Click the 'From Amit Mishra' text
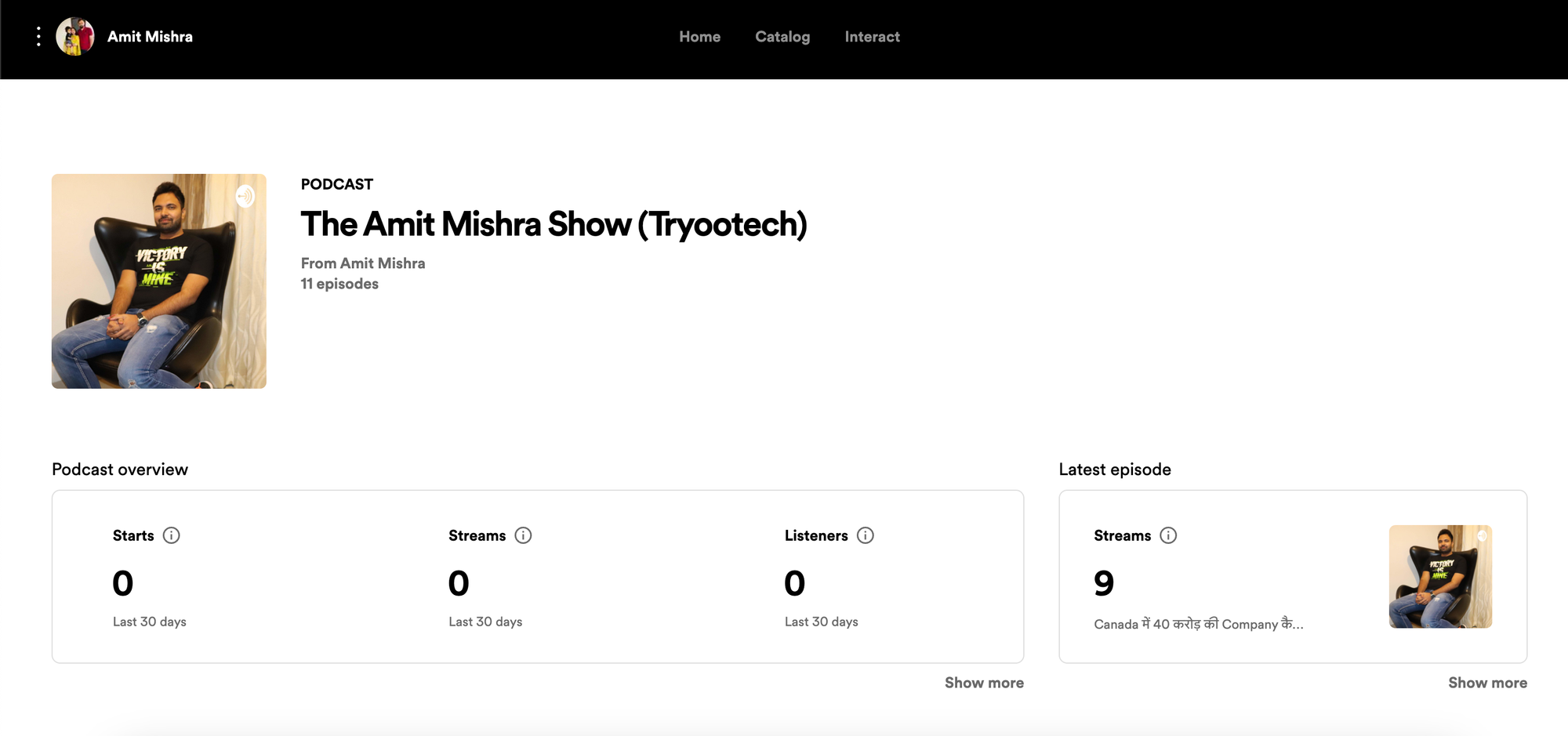 pos(363,263)
